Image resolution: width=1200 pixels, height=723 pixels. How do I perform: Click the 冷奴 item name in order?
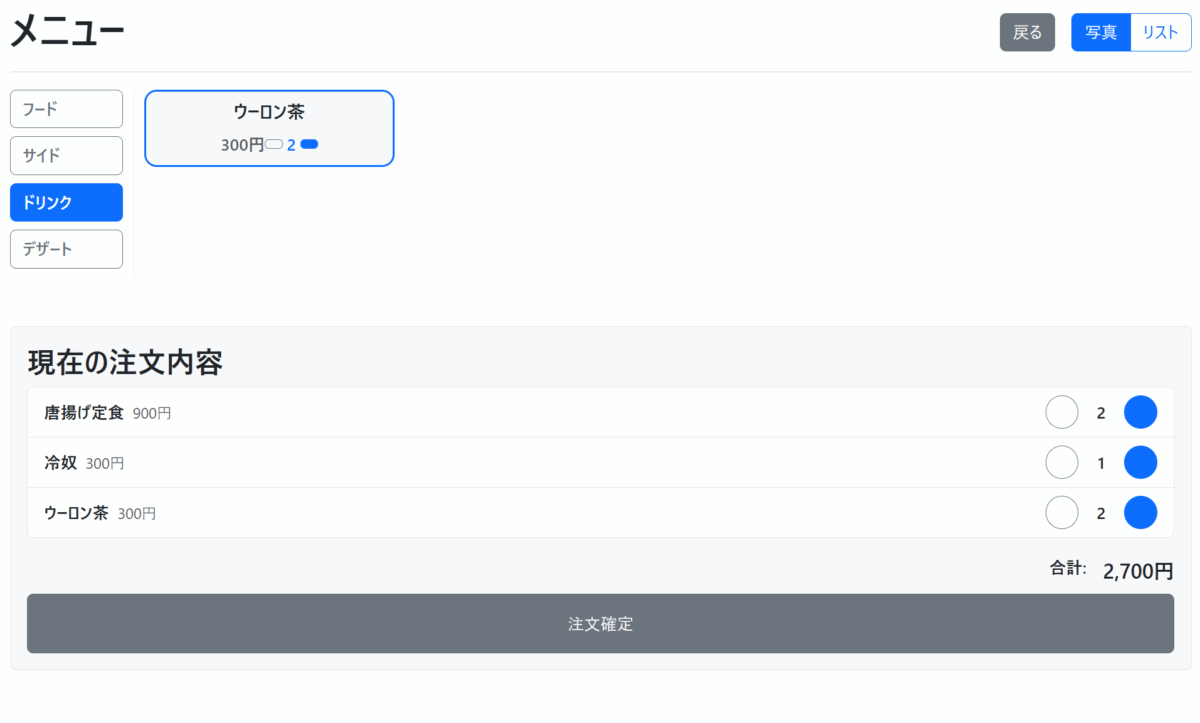pyautogui.click(x=60, y=463)
